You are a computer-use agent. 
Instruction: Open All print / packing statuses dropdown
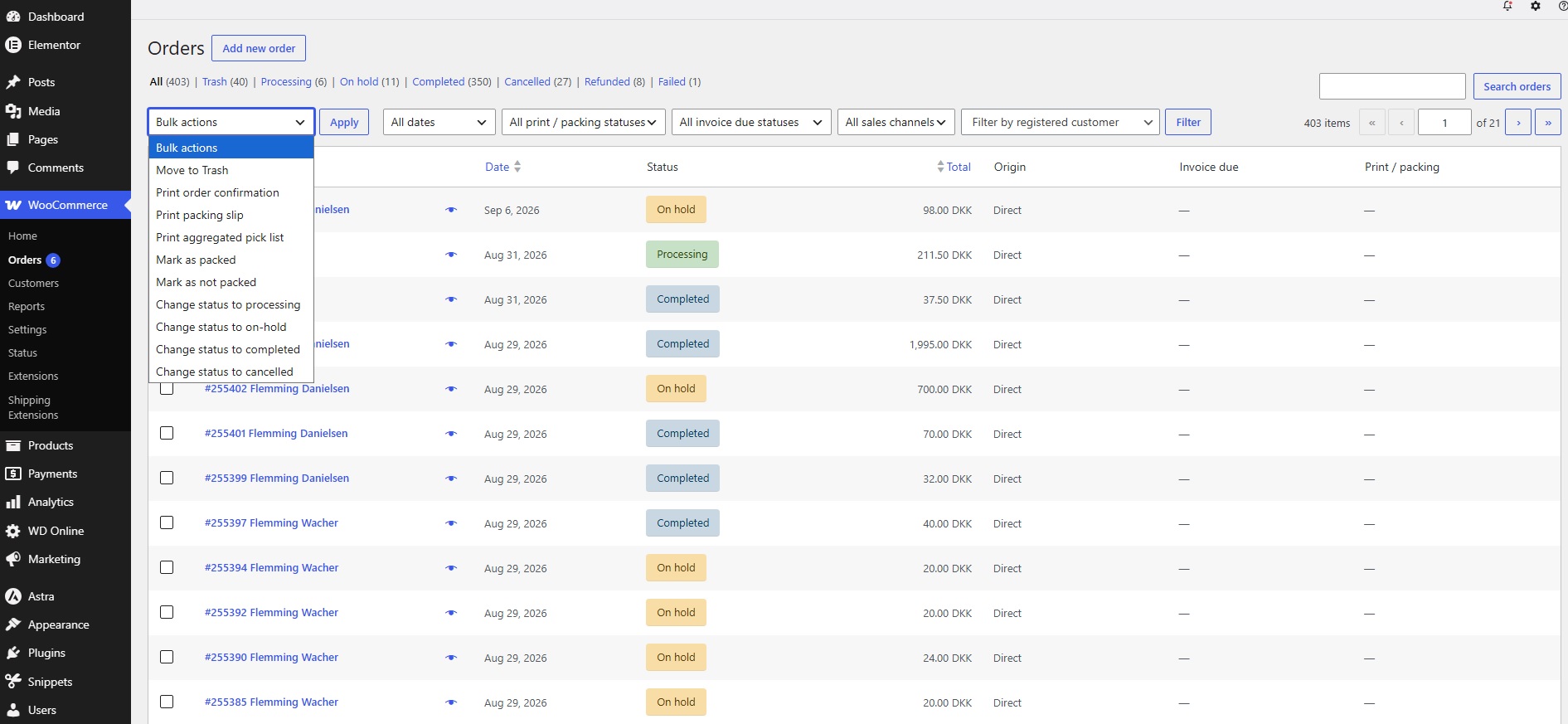(583, 122)
